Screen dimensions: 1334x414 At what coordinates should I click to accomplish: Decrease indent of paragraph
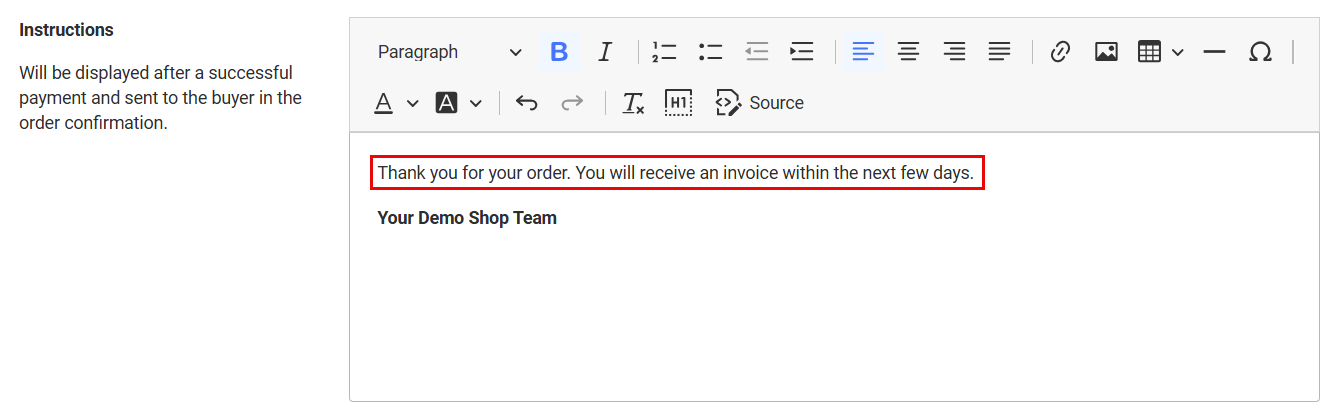pos(756,52)
